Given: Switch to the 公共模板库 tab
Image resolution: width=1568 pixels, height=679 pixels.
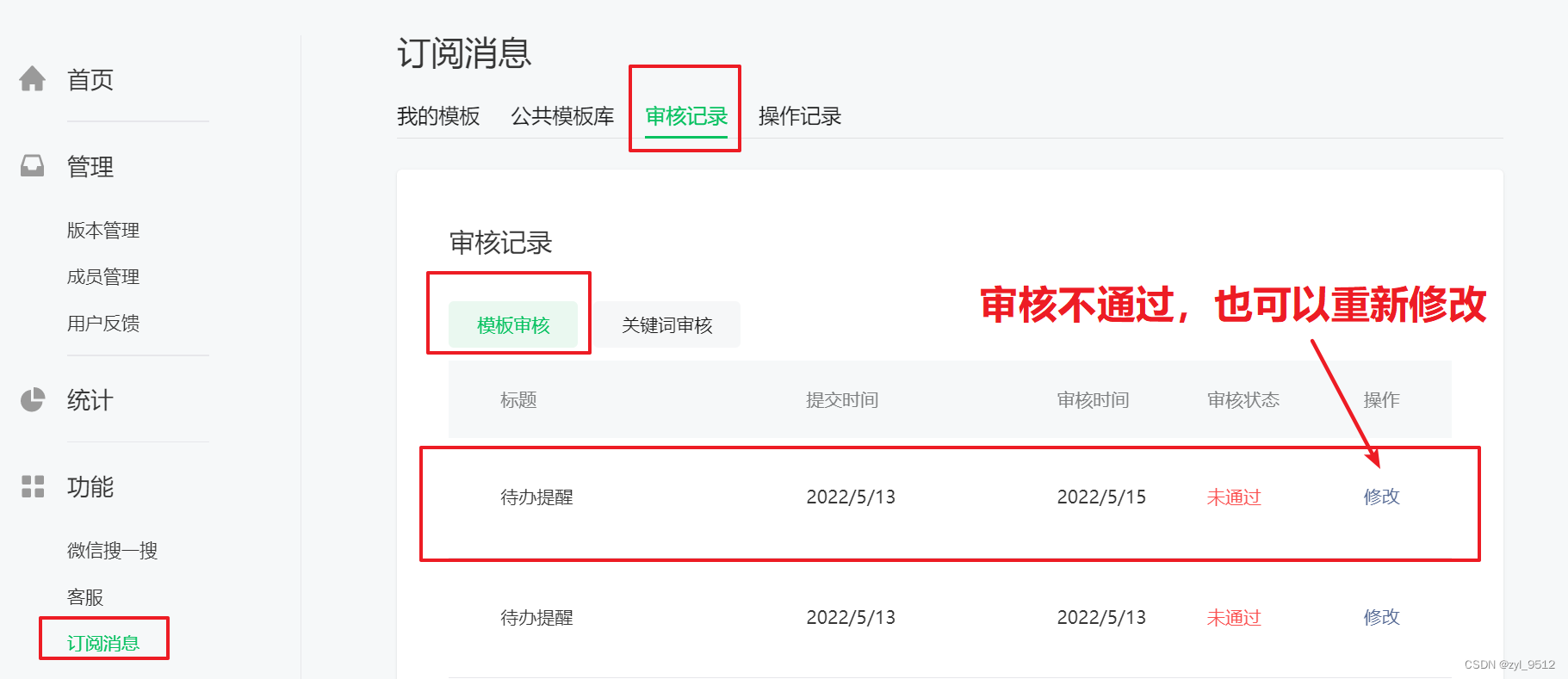Looking at the screenshot, I should (562, 116).
